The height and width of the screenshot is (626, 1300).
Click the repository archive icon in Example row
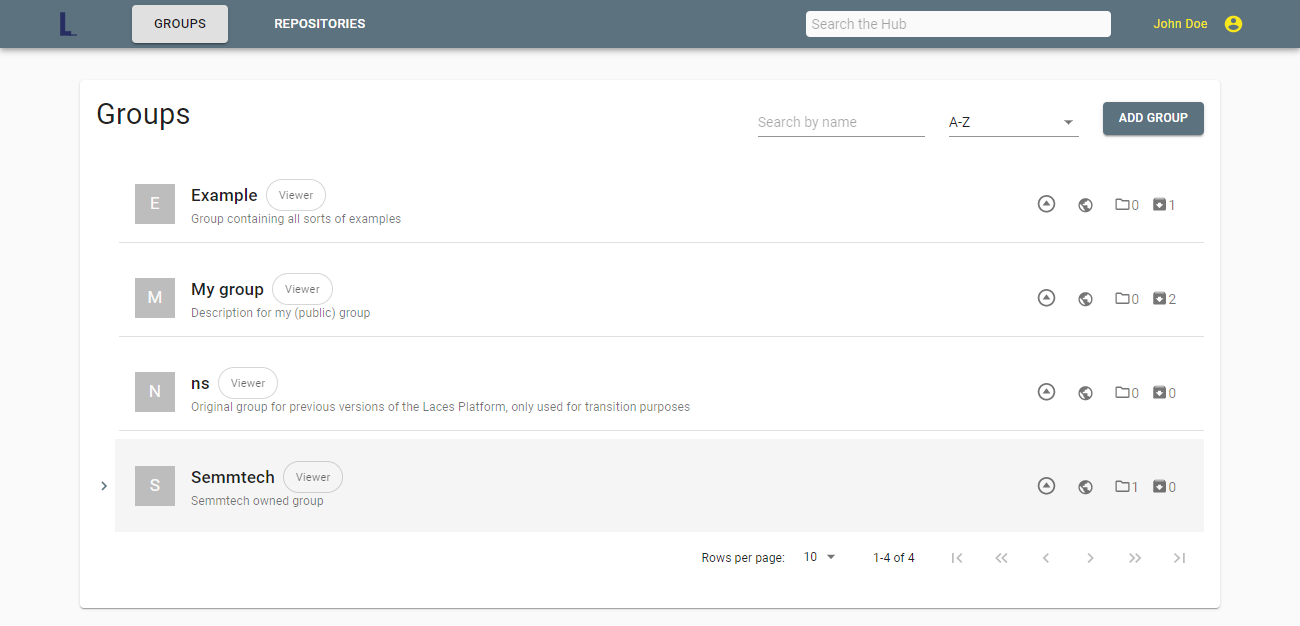[1159, 205]
